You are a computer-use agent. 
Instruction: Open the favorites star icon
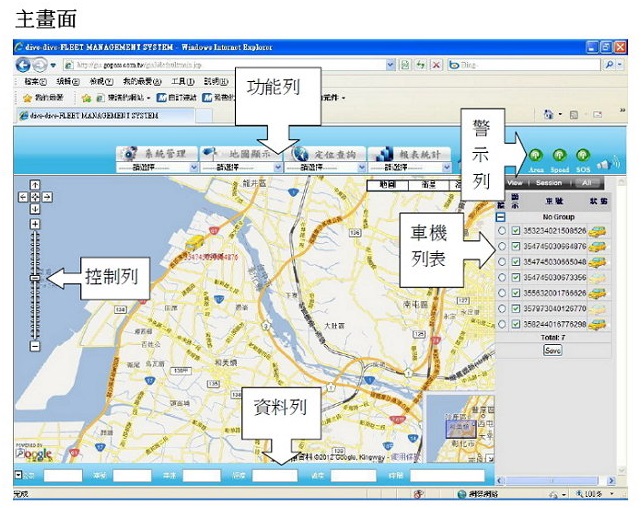tap(27, 98)
